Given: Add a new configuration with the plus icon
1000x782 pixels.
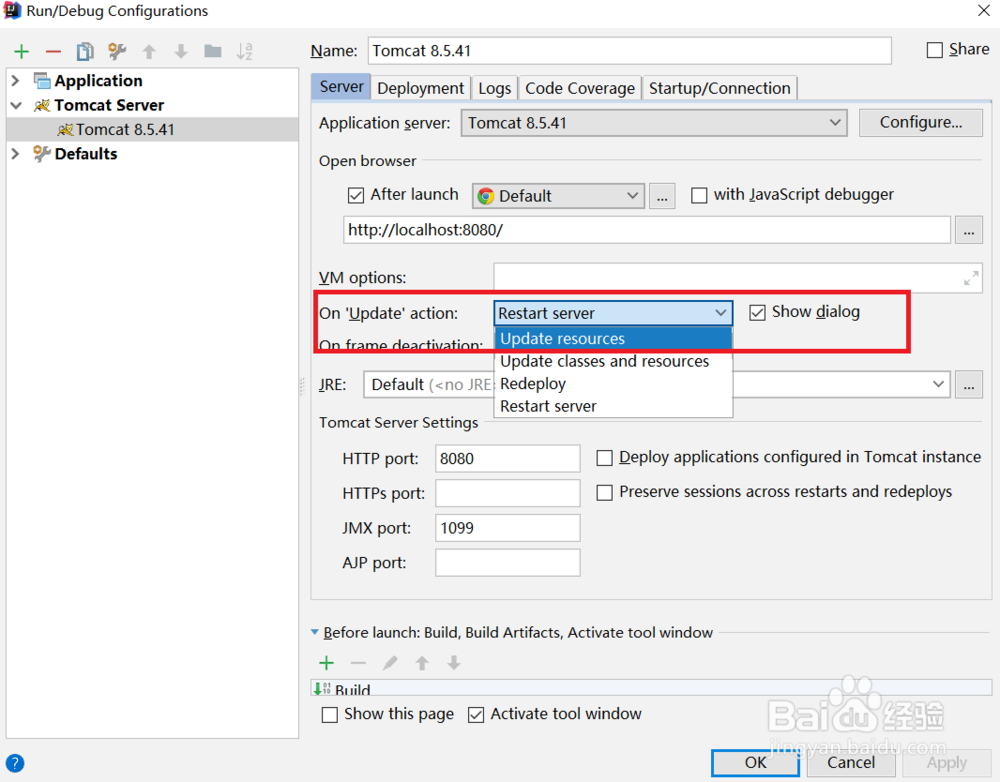Looking at the screenshot, I should click(22, 52).
